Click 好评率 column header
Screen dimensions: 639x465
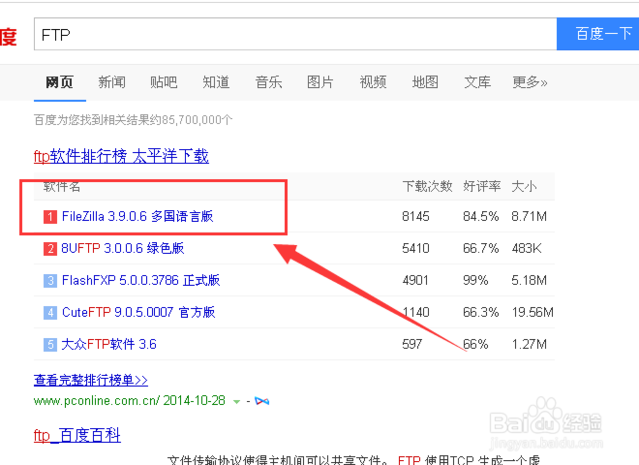[482, 186]
